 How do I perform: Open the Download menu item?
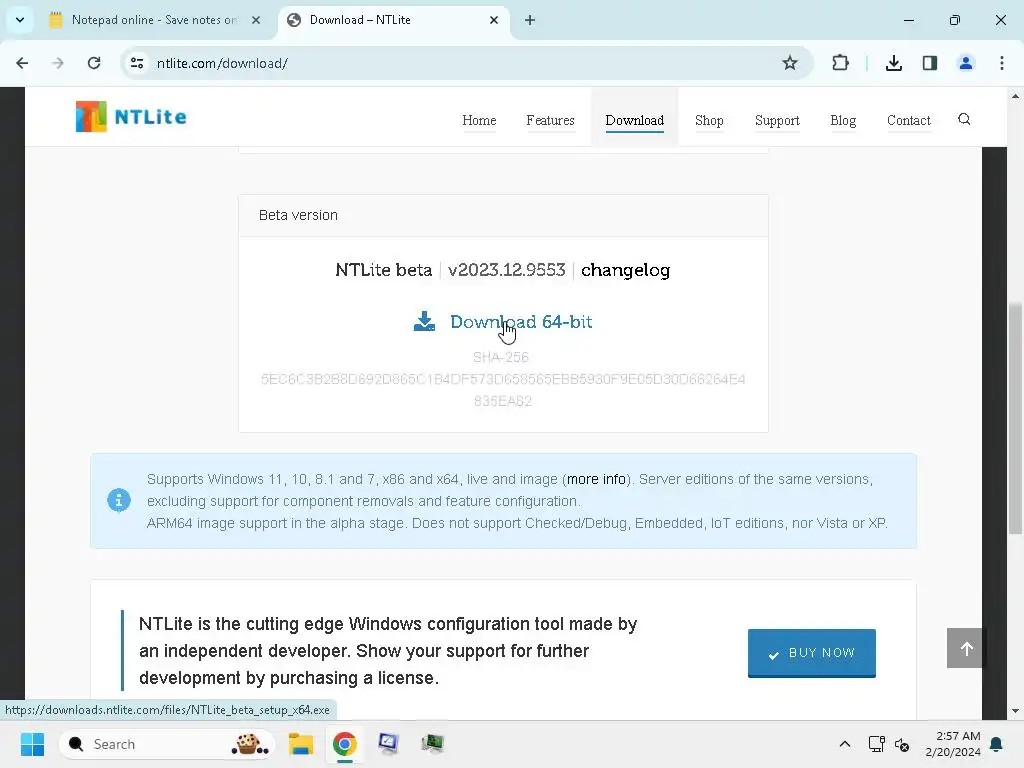click(x=635, y=121)
